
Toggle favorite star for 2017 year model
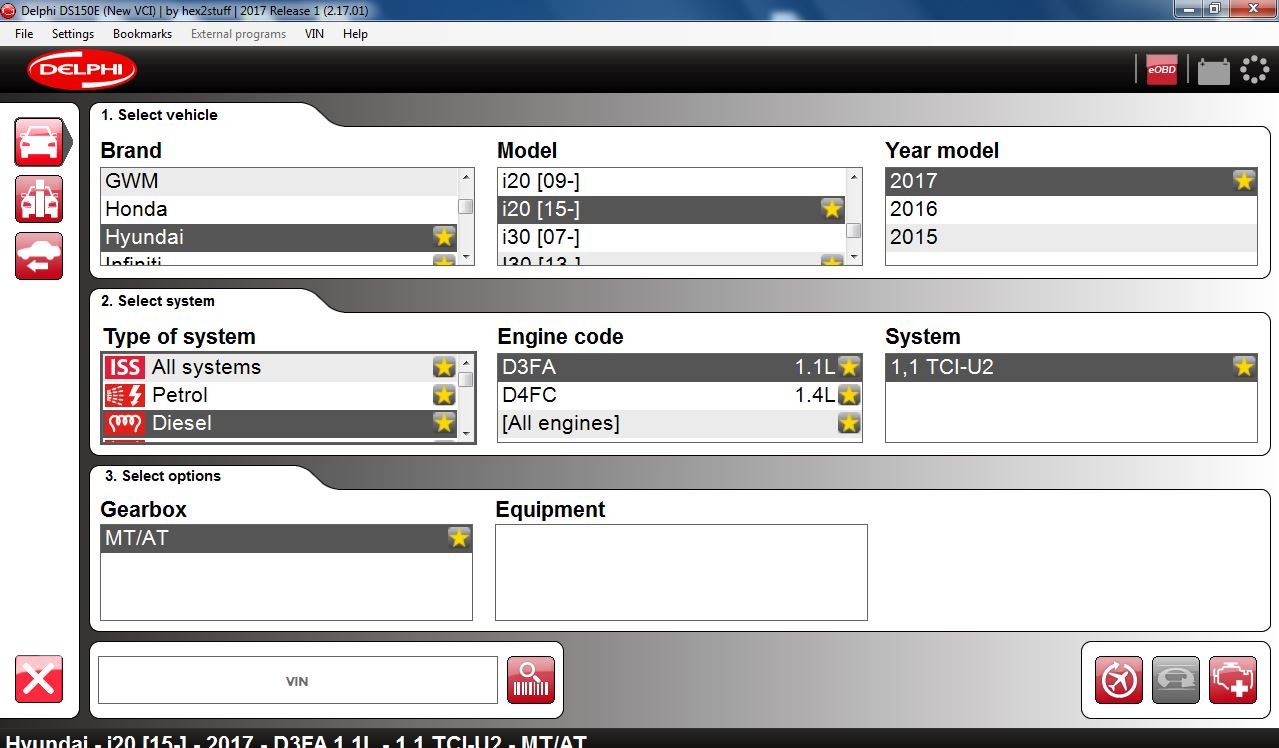[1243, 181]
